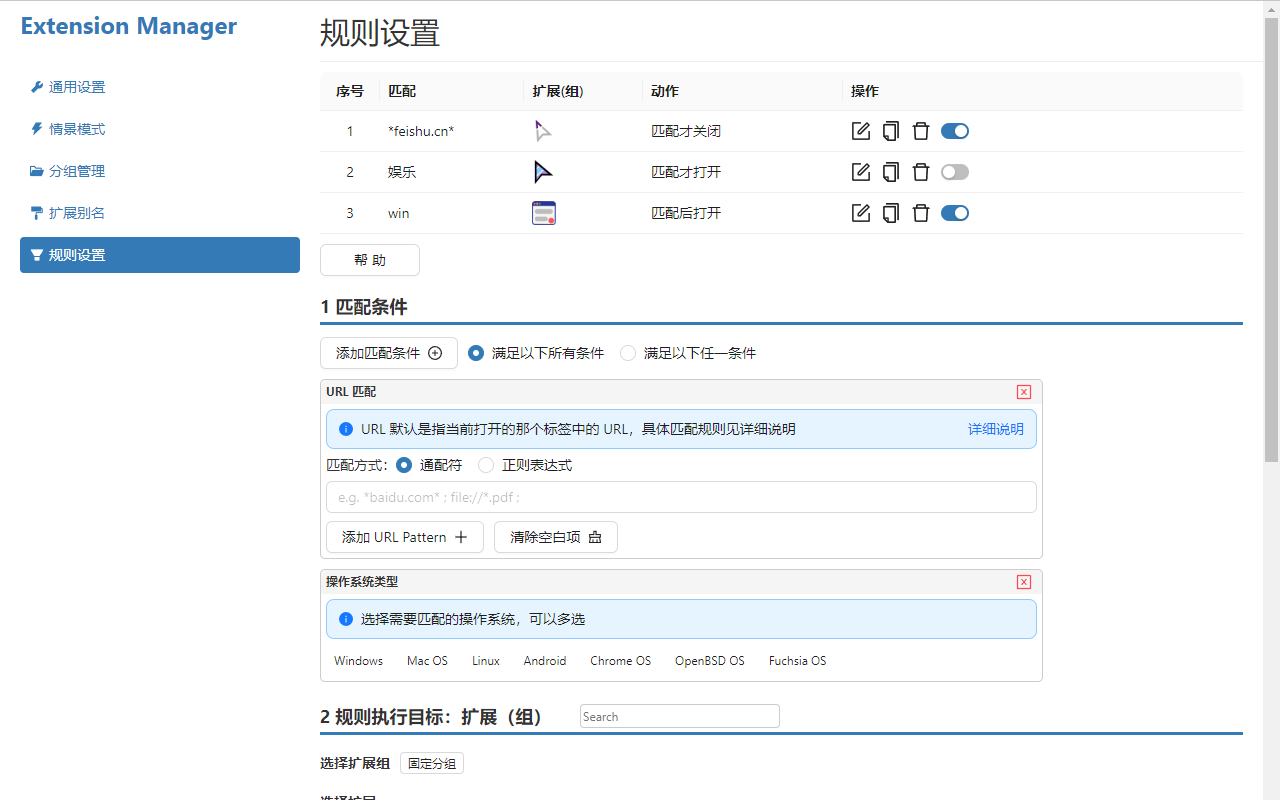Viewport: 1280px width, 800px height.
Task: Remove the URL 匹配 condition block
Action: point(1023,392)
